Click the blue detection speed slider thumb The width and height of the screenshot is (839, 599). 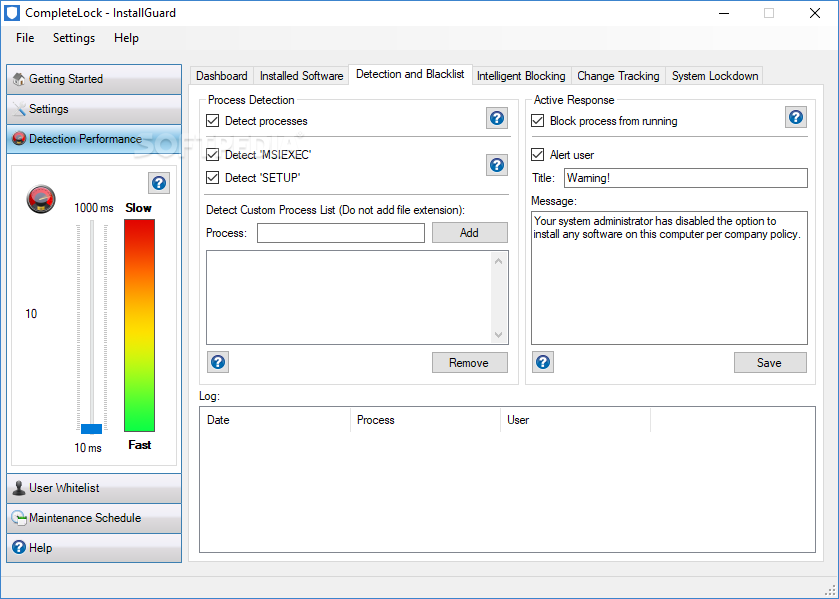pos(91,429)
